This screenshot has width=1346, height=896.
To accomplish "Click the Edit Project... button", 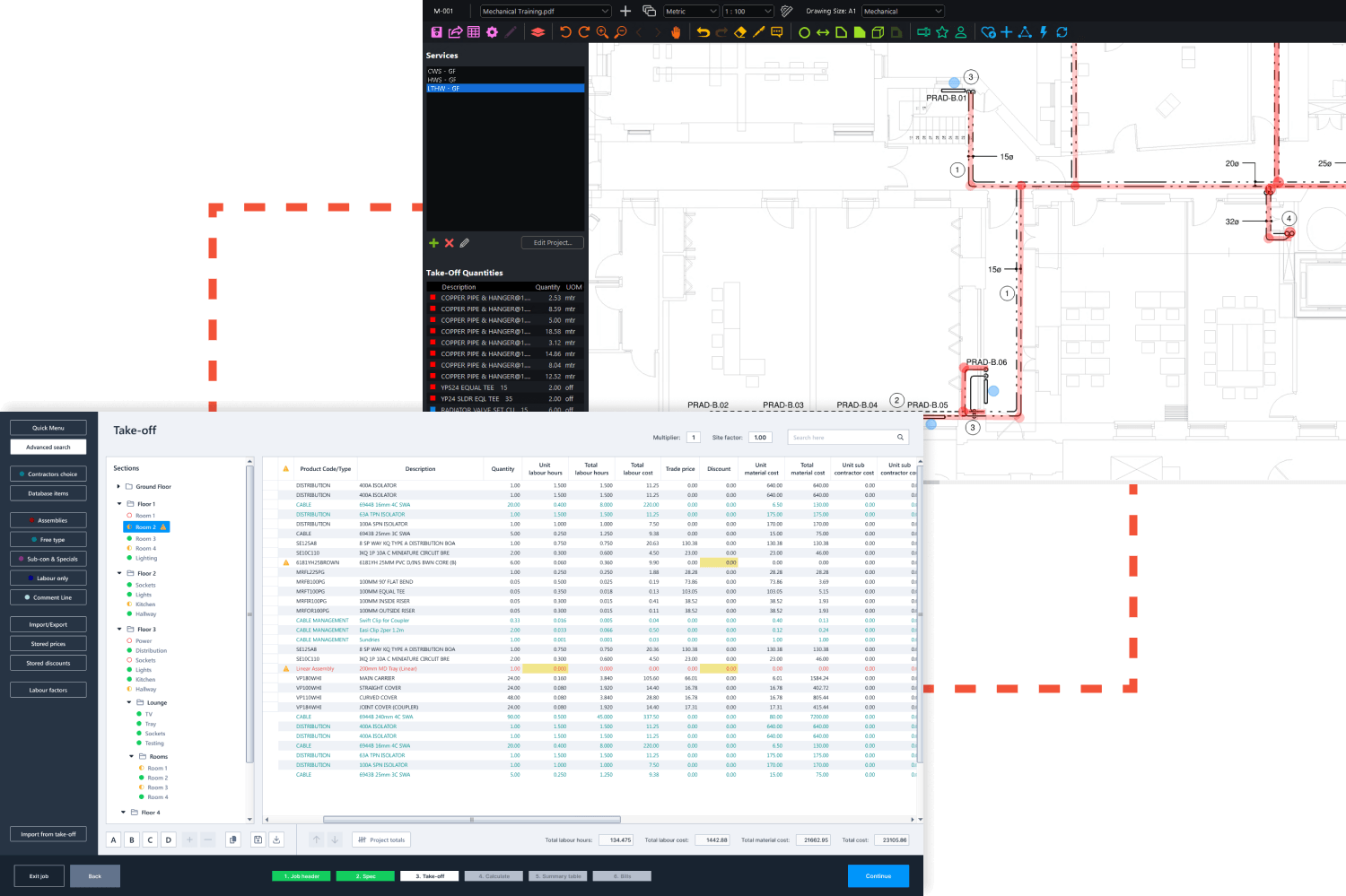I will 553,243.
